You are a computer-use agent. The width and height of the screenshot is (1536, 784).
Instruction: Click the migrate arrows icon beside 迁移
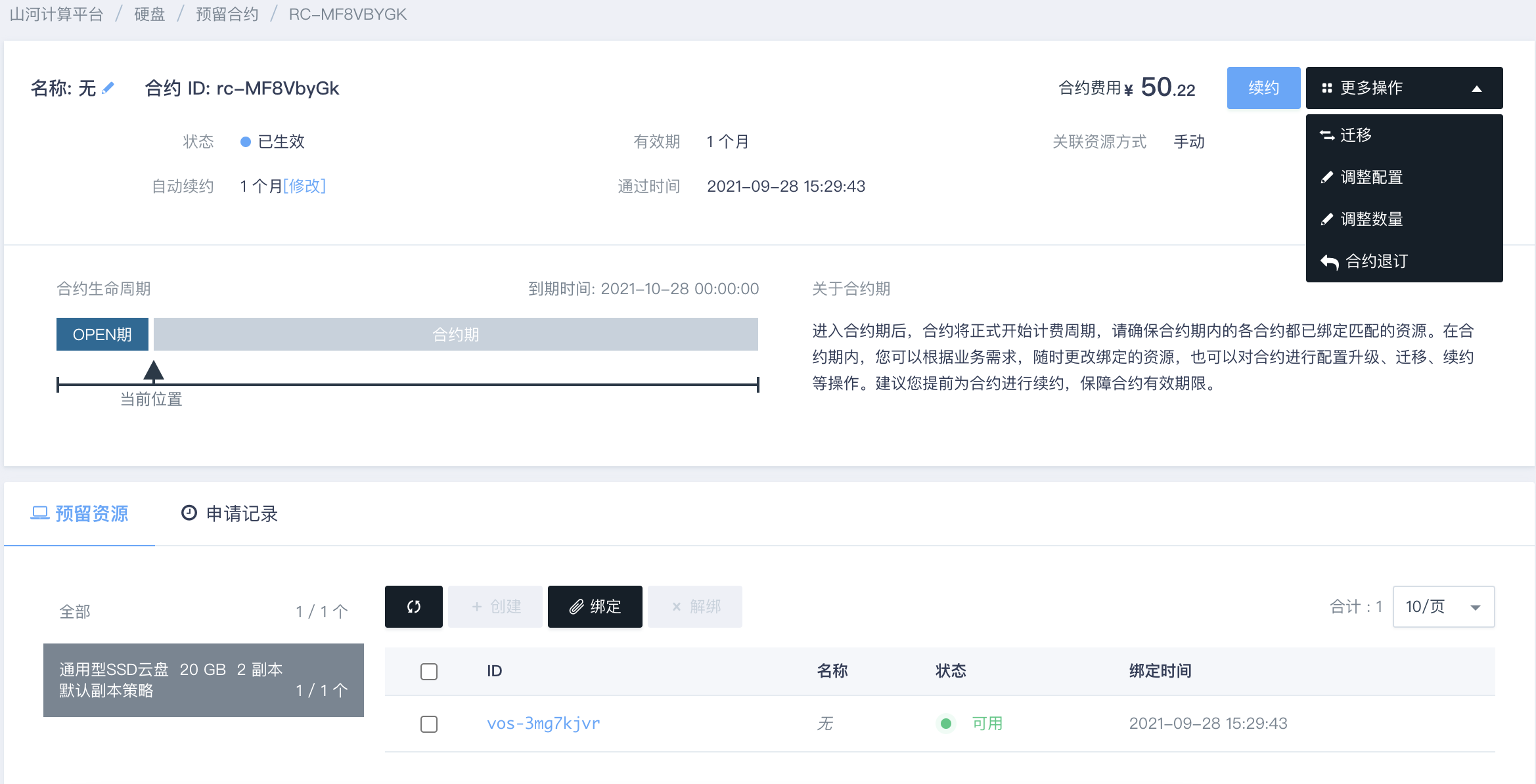[1327, 135]
